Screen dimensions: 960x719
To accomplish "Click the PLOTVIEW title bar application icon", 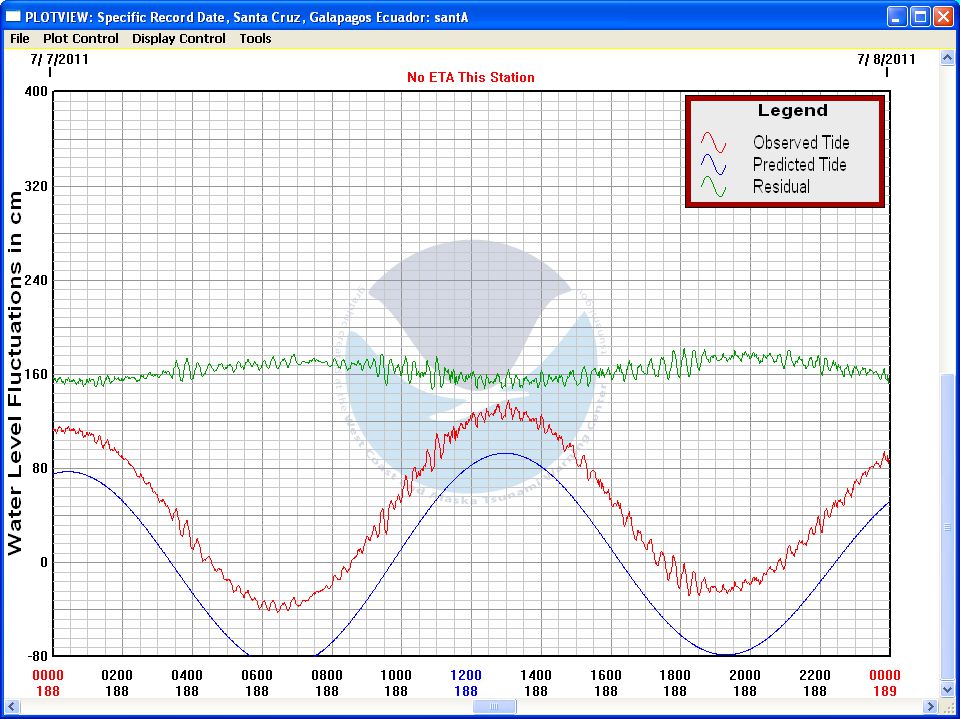I will pos(13,16).
